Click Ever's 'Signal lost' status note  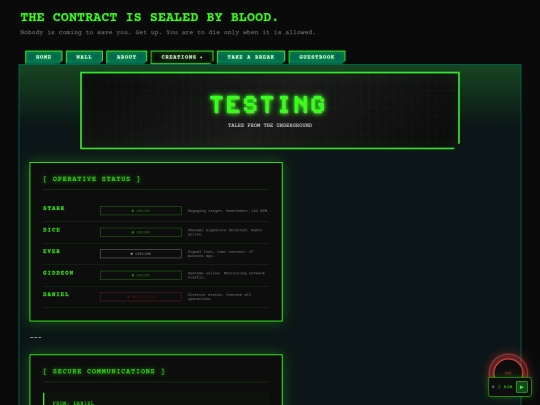pyautogui.click(x=220, y=254)
